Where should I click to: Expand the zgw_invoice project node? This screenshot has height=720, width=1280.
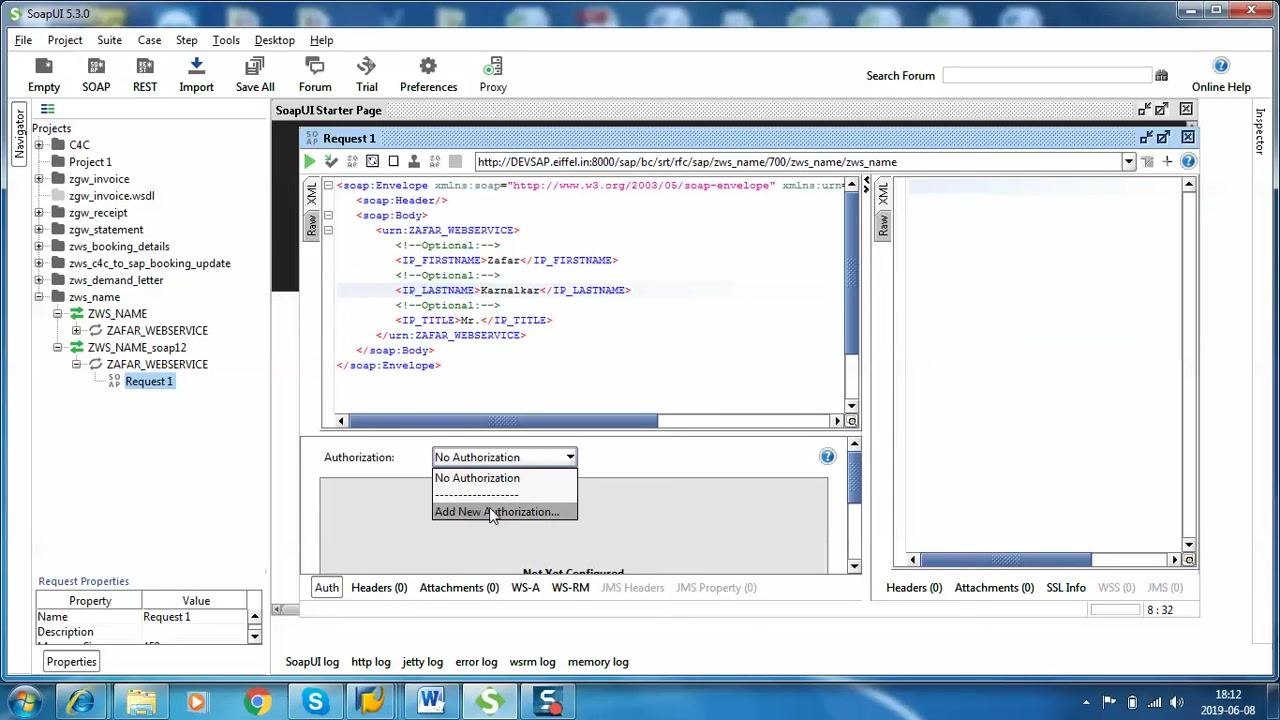click(39, 179)
